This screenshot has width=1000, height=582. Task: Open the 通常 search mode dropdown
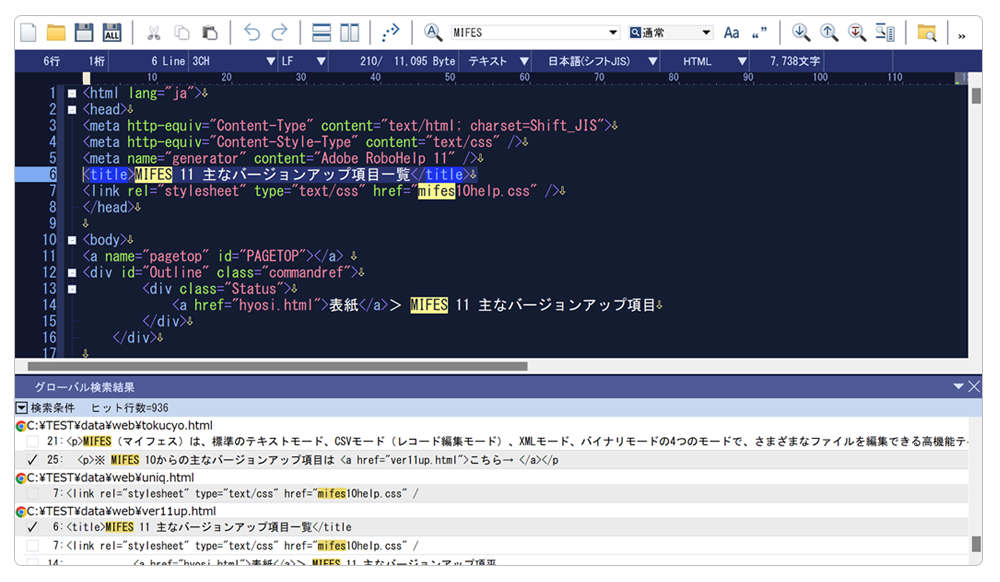[706, 33]
